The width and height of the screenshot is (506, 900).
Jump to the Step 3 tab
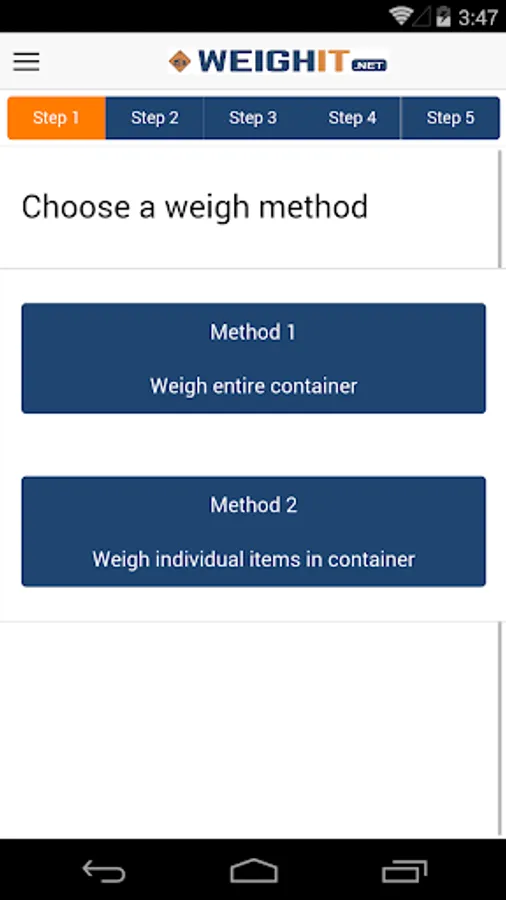253,118
